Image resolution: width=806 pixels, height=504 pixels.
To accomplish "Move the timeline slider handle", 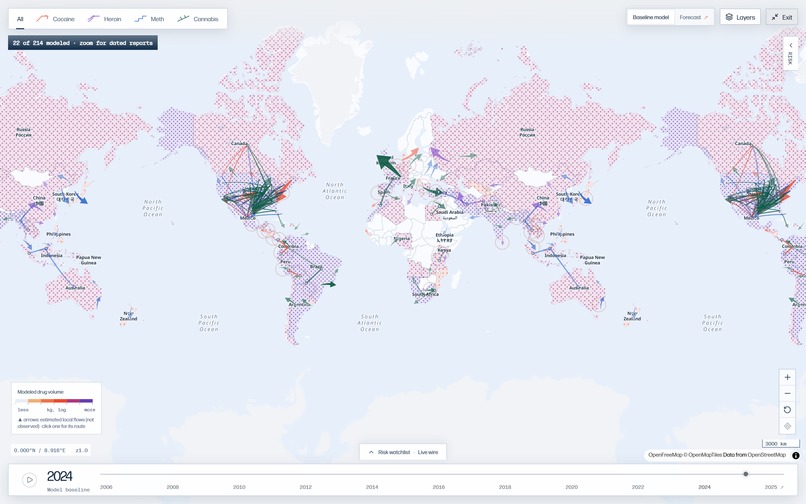I will pyautogui.click(x=745, y=474).
